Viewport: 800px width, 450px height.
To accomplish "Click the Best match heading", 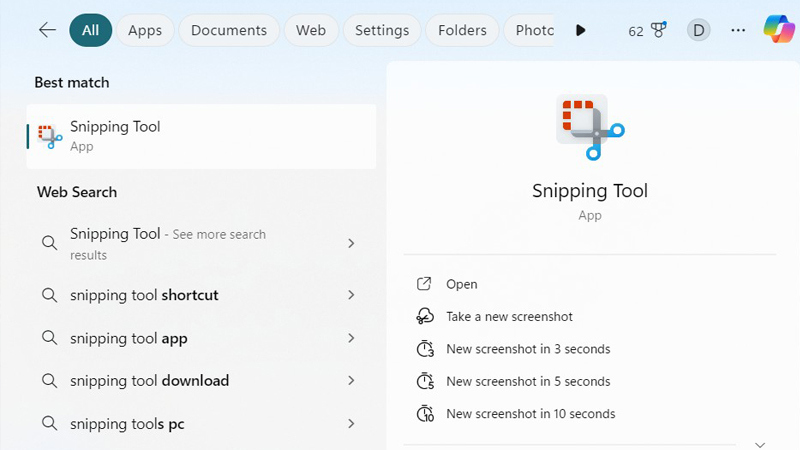I will coord(72,83).
